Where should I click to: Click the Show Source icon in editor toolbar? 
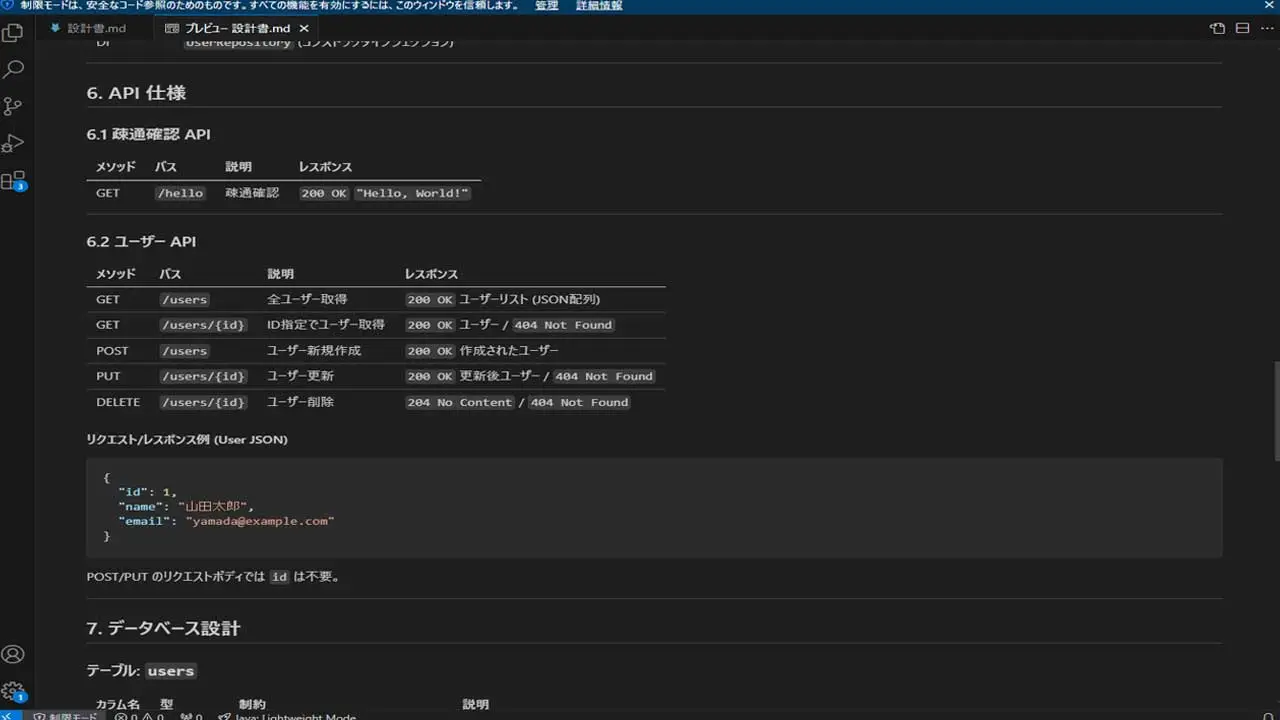coord(1217,28)
